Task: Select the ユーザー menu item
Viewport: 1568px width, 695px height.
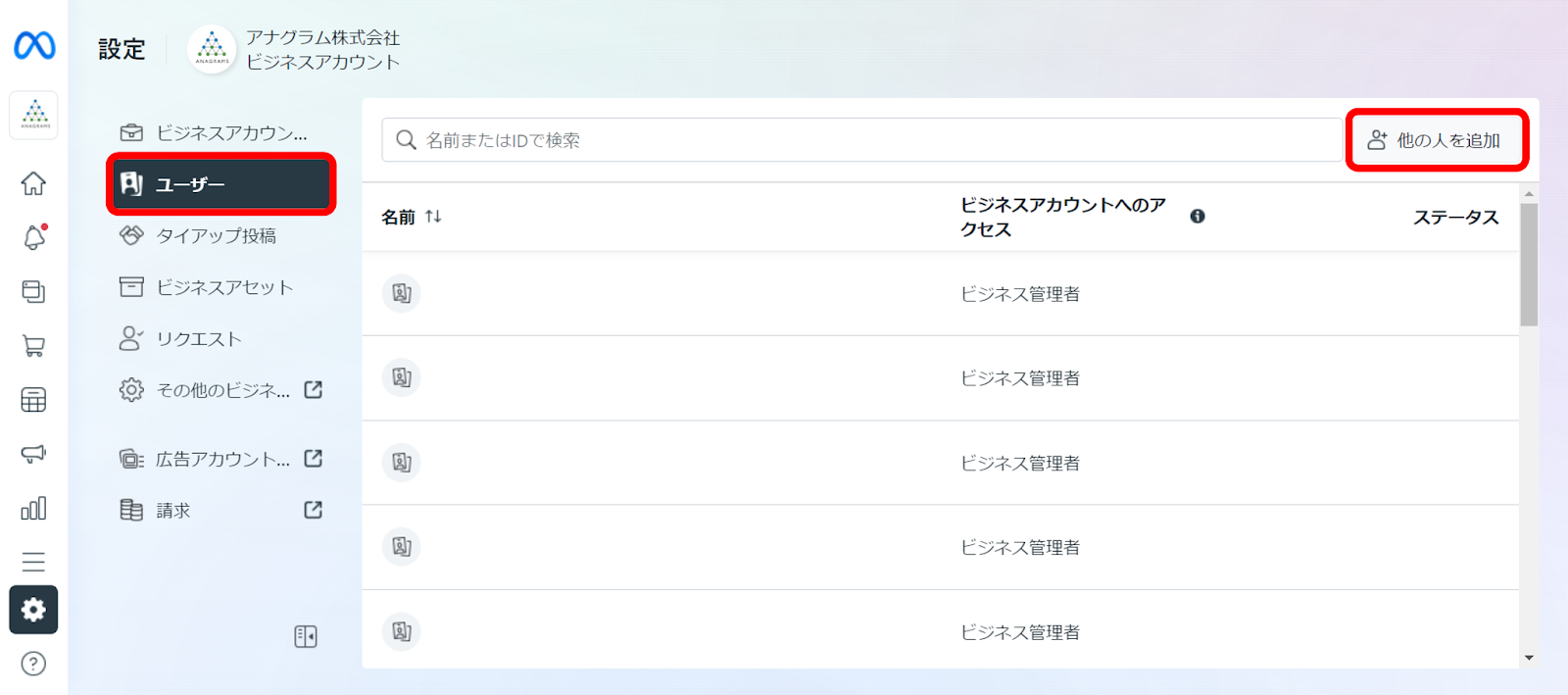Action: pyautogui.click(x=221, y=184)
